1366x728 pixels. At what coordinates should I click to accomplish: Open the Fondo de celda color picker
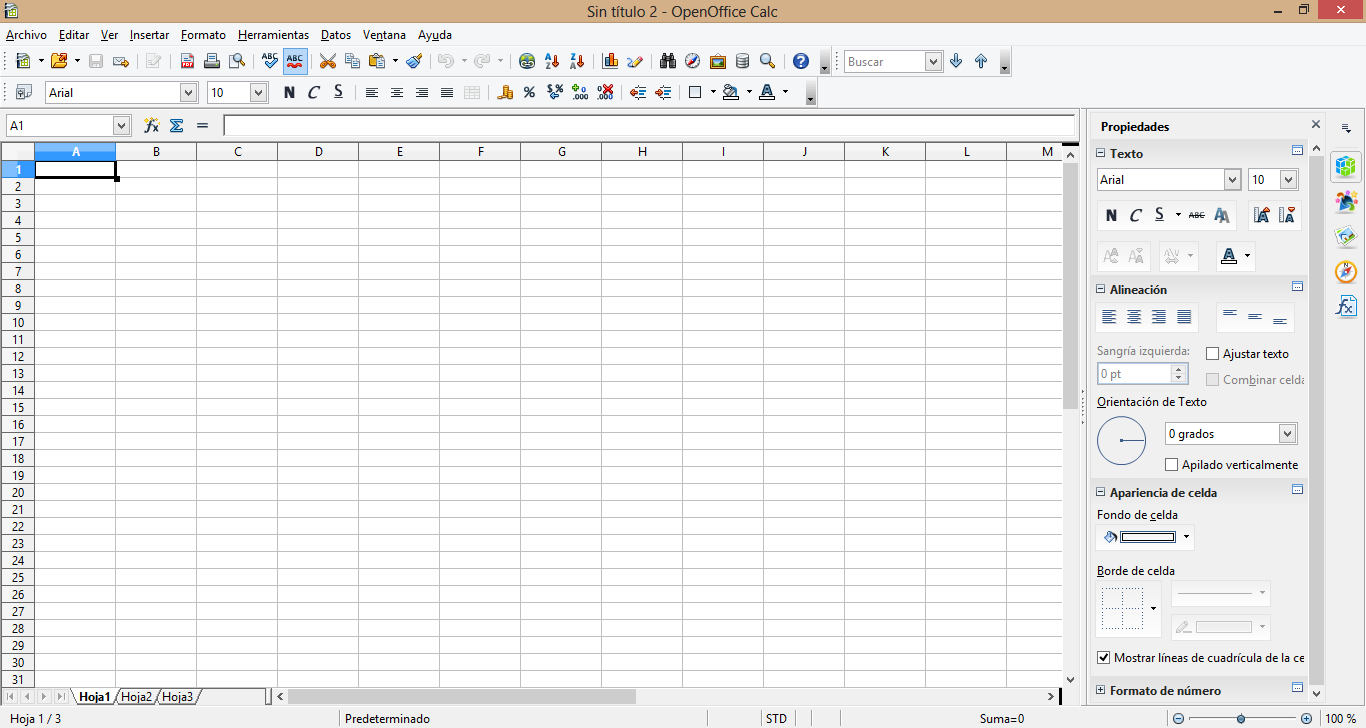pyautogui.click(x=1186, y=537)
